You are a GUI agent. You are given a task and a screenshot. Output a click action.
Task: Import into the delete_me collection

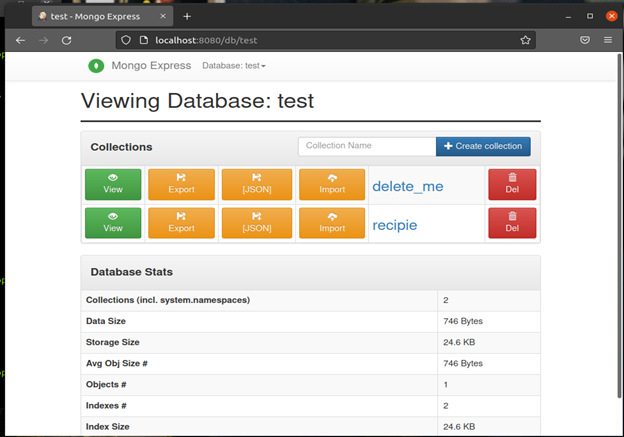pos(332,184)
